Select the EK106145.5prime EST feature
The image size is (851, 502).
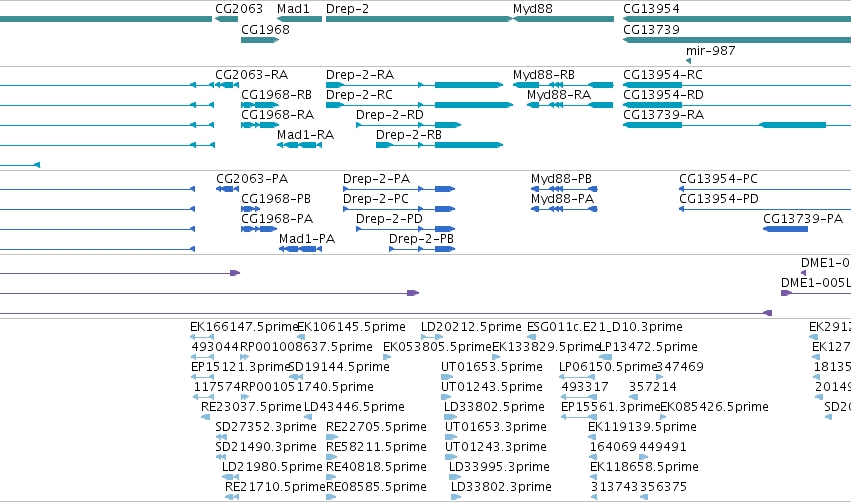point(301,337)
